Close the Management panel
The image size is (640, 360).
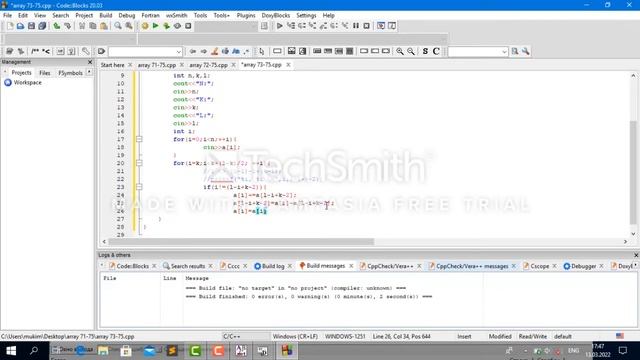pyautogui.click(x=90, y=62)
